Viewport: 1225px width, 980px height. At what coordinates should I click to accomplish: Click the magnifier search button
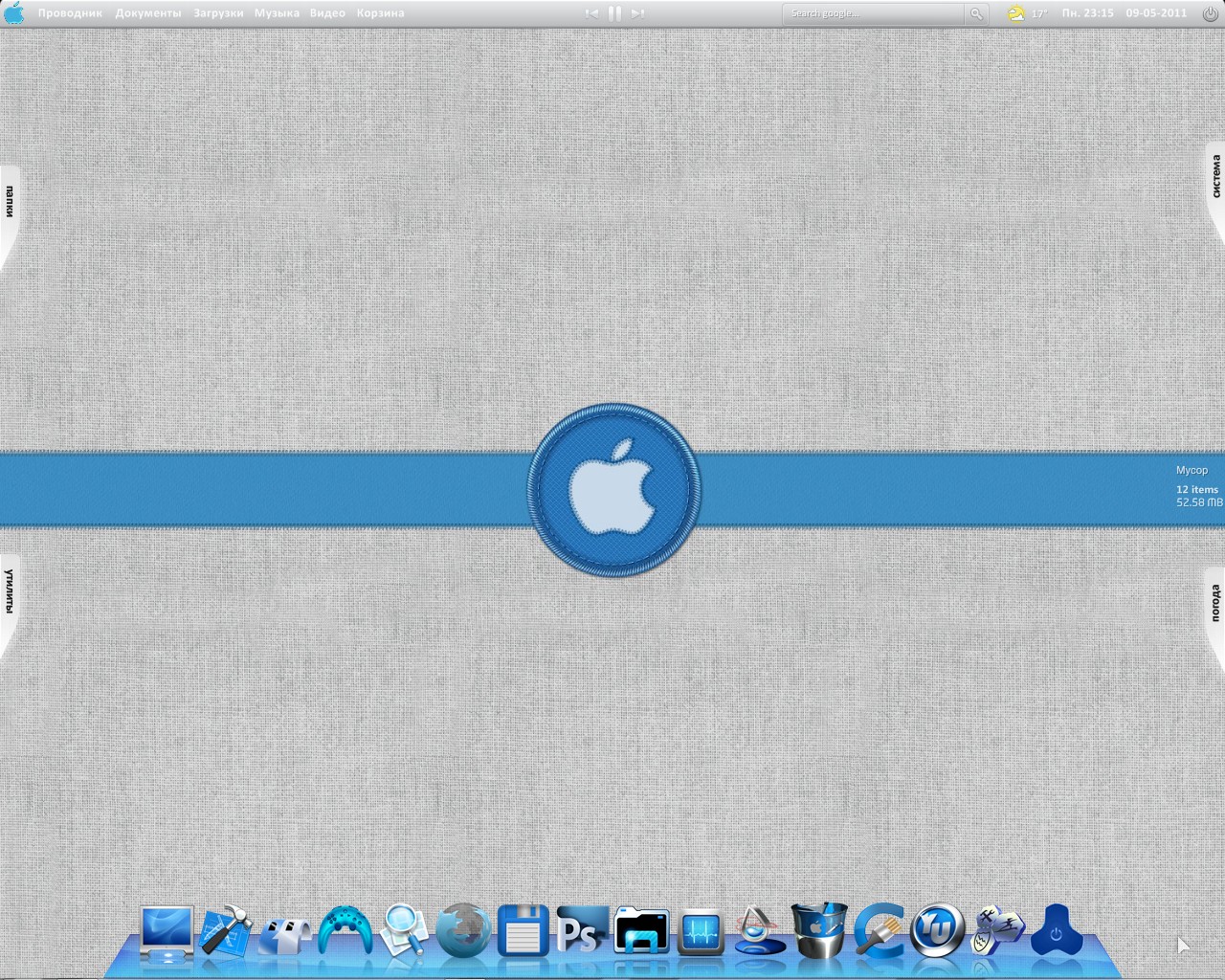[x=976, y=13]
